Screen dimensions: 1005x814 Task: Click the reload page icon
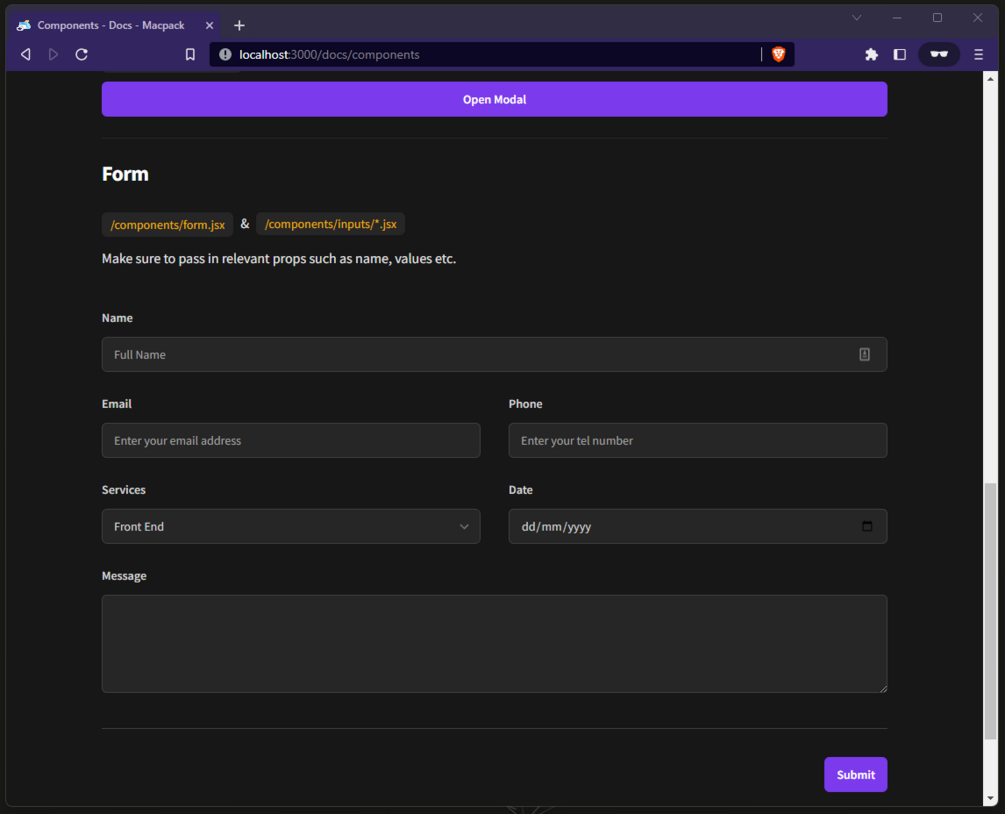pos(82,54)
